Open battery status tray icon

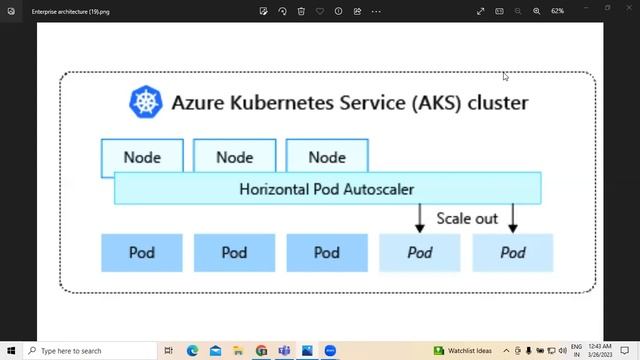[540, 351]
